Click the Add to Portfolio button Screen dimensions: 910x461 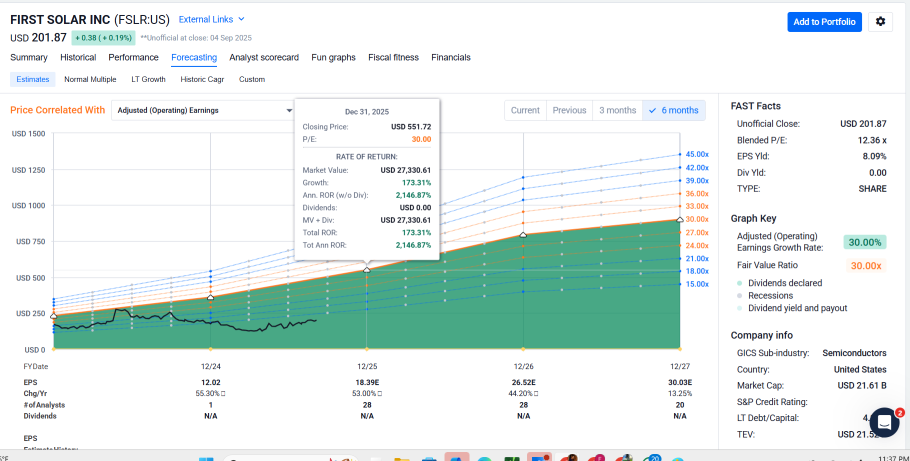[824, 22]
